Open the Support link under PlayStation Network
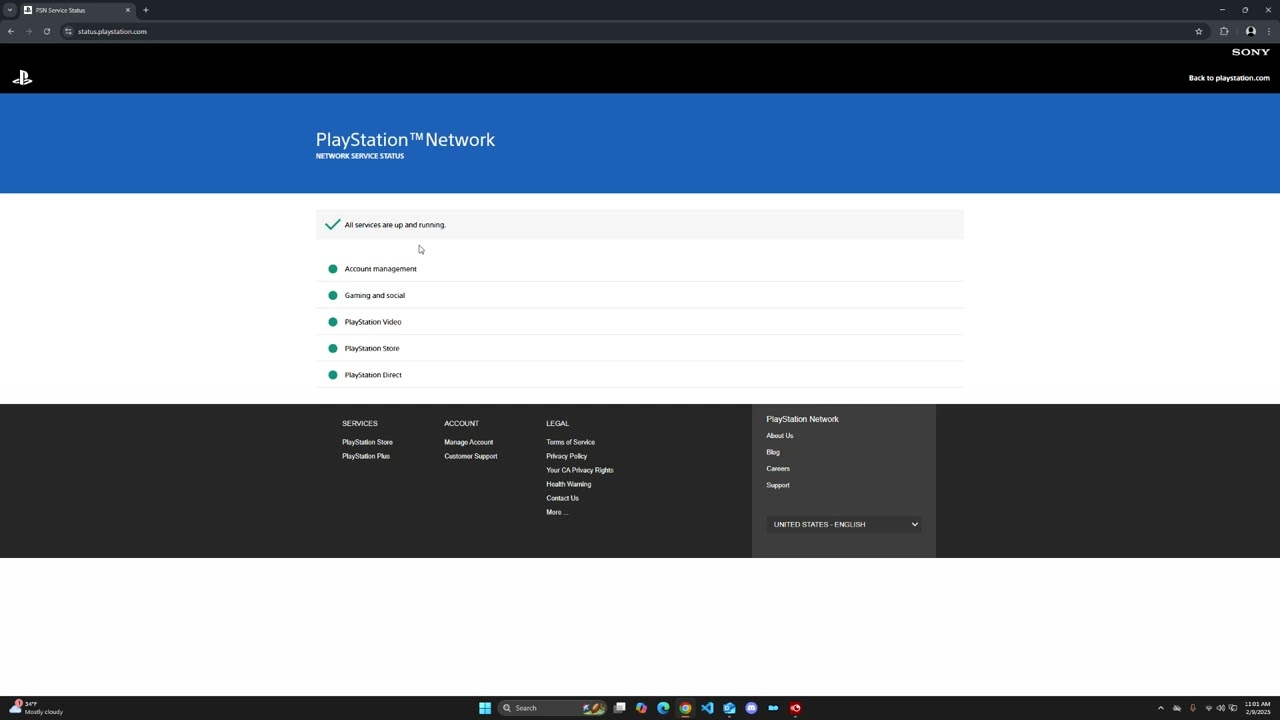Viewport: 1280px width, 720px height. pos(778,485)
